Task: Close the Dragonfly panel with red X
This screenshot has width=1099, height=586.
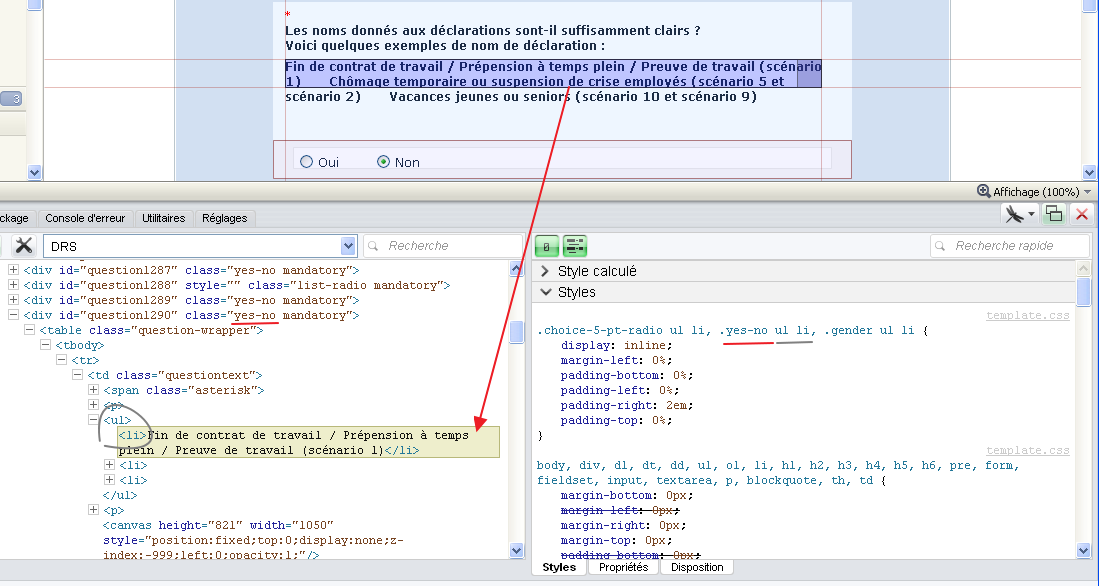Action: coord(1081,214)
